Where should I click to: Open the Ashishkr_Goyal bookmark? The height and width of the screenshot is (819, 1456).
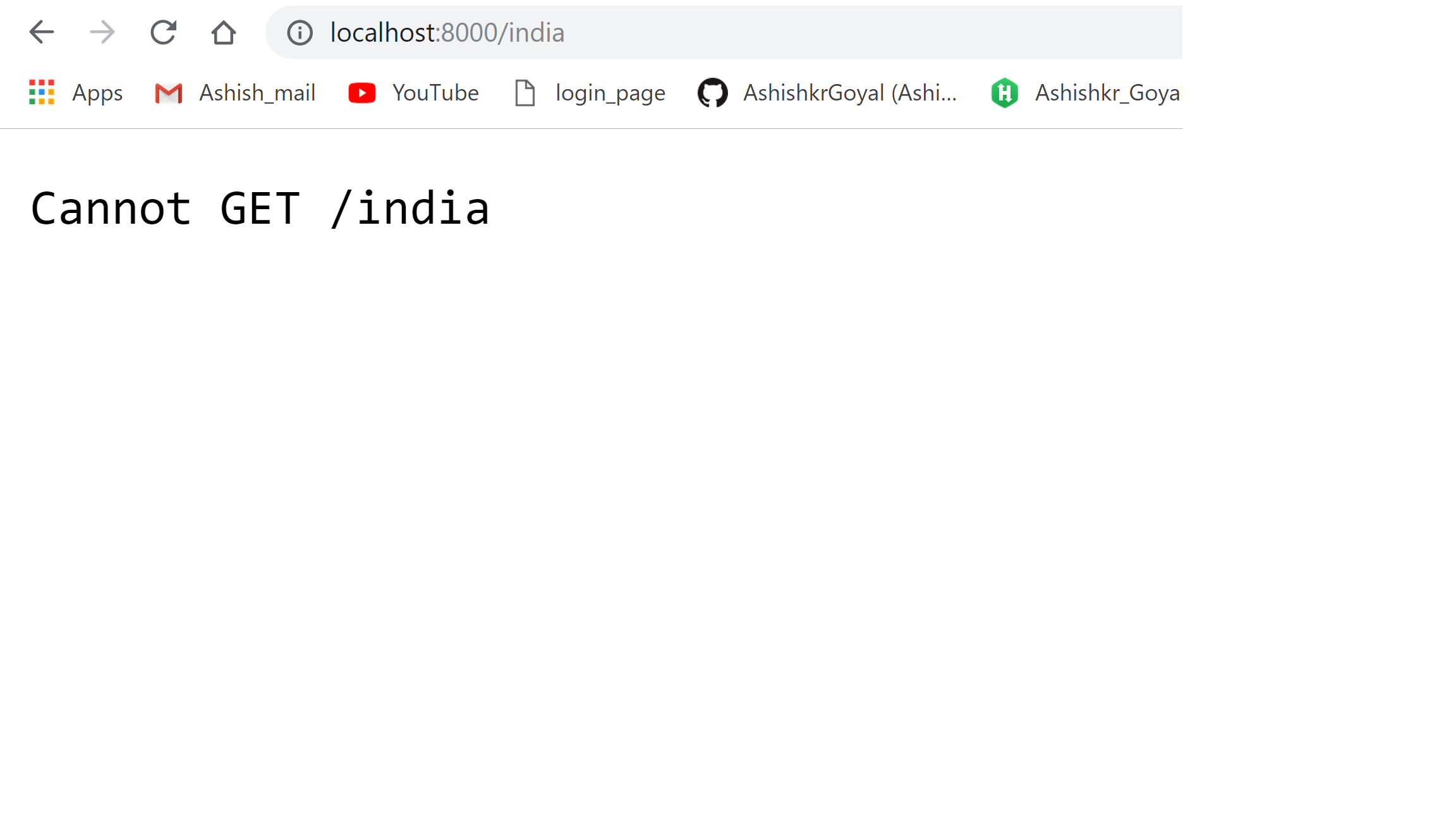point(1086,93)
